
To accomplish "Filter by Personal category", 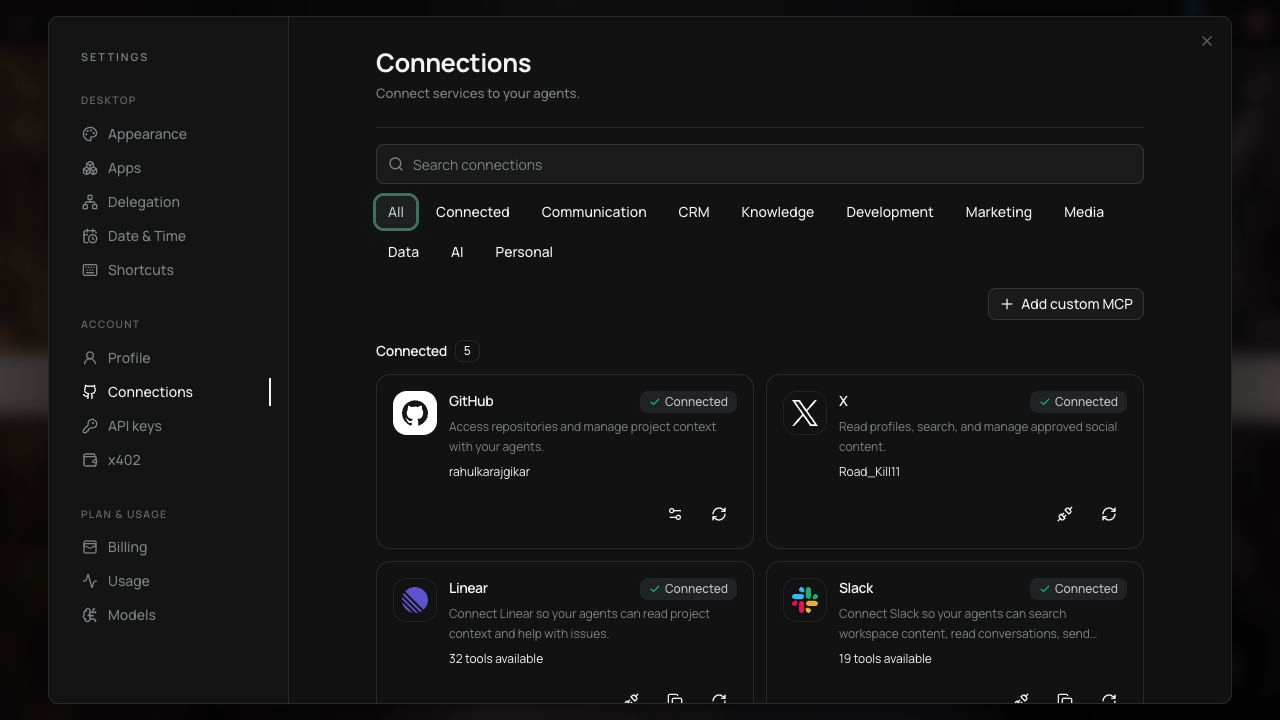I will [524, 252].
